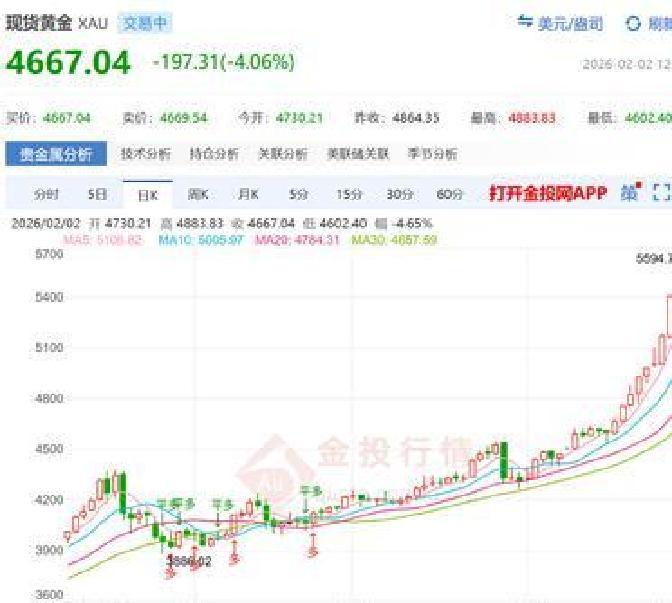This screenshot has width=672, height=603.
Task: Click the 最高 value 4883.83
Action: [x=532, y=118]
